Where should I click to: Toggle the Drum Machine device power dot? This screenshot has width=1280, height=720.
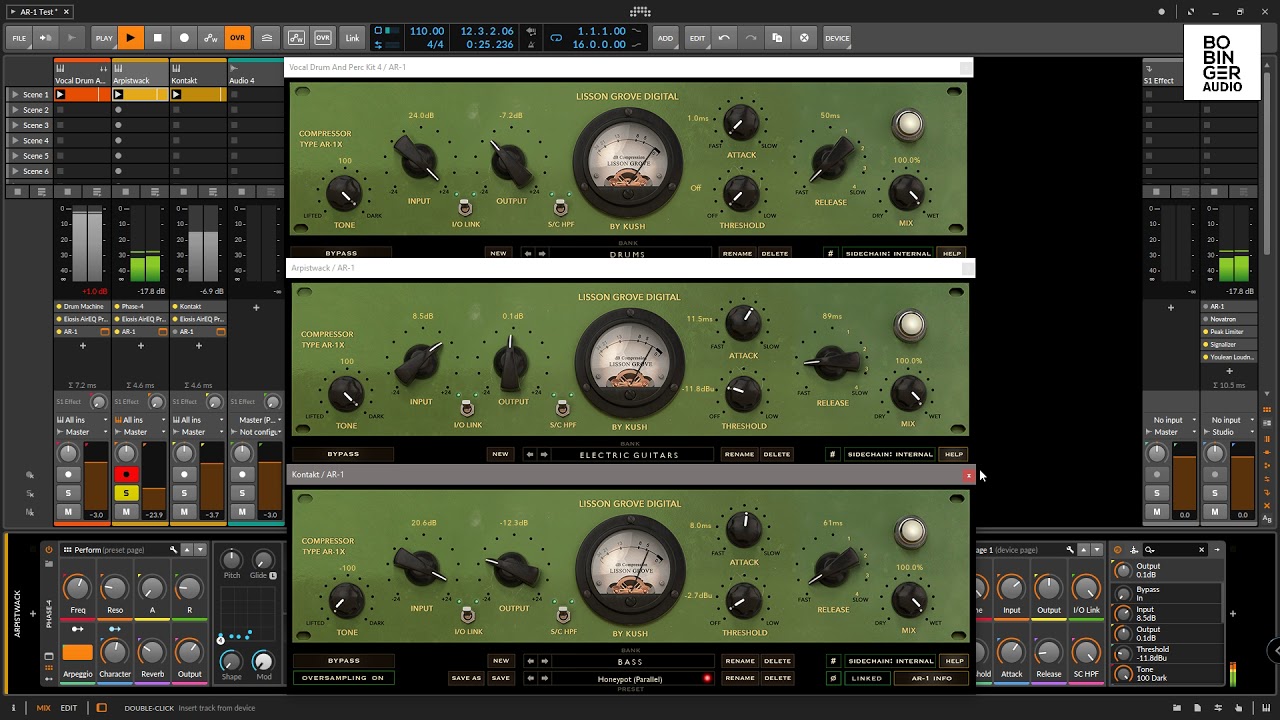60,307
